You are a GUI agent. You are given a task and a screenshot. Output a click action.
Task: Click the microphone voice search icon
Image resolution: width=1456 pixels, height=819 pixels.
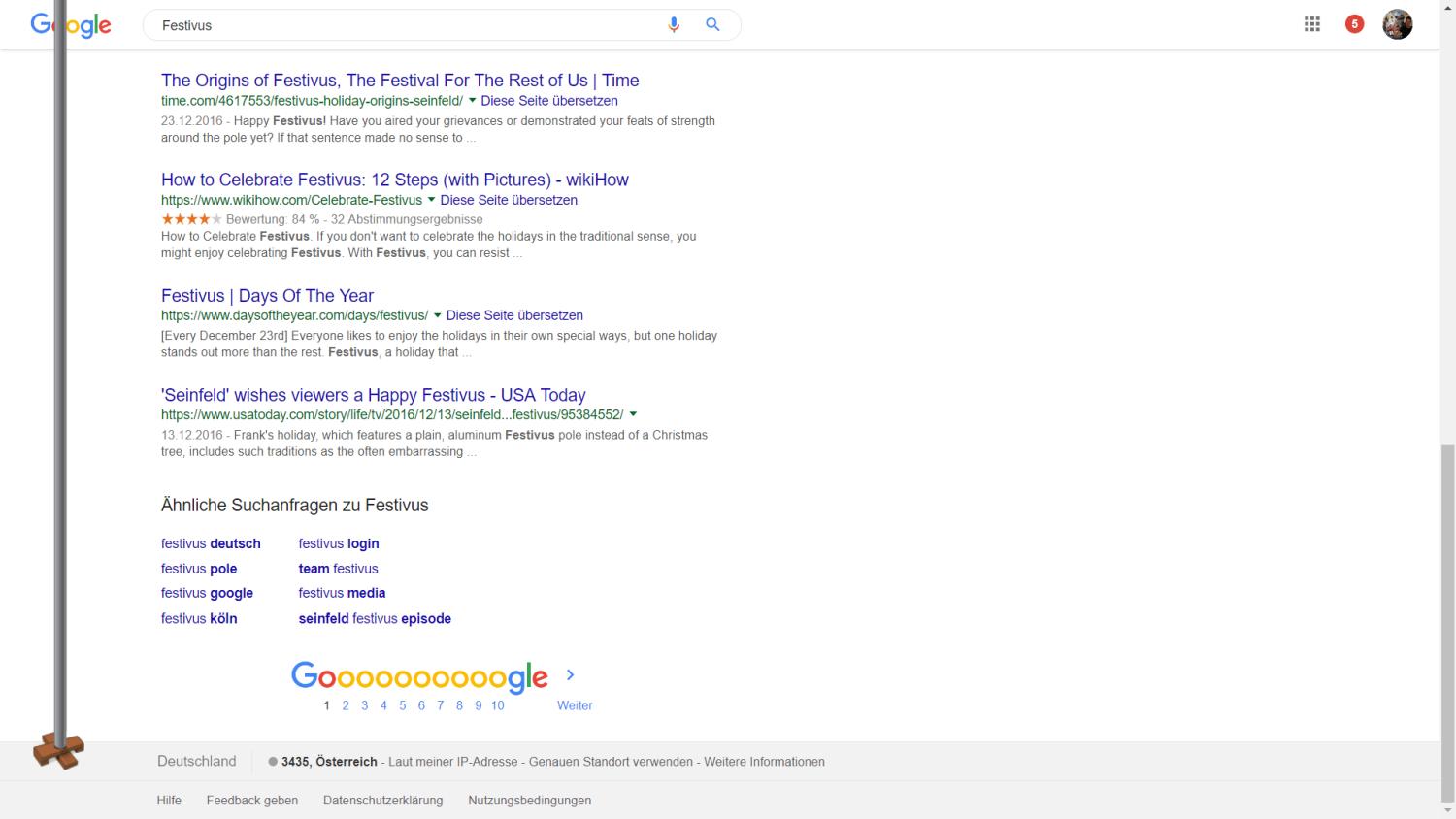pyautogui.click(x=674, y=25)
